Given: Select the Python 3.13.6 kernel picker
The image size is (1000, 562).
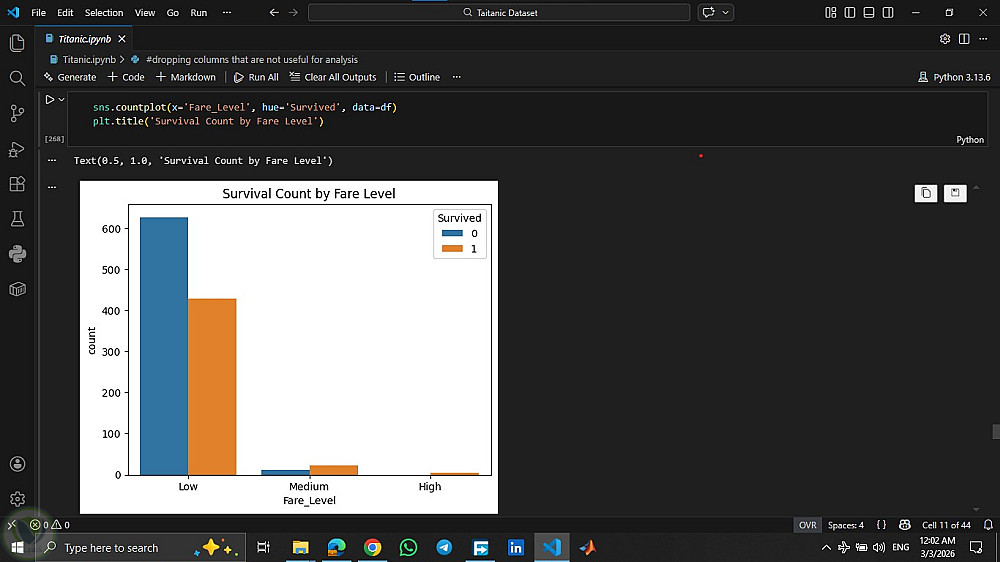Looking at the screenshot, I should pyautogui.click(x=954, y=77).
